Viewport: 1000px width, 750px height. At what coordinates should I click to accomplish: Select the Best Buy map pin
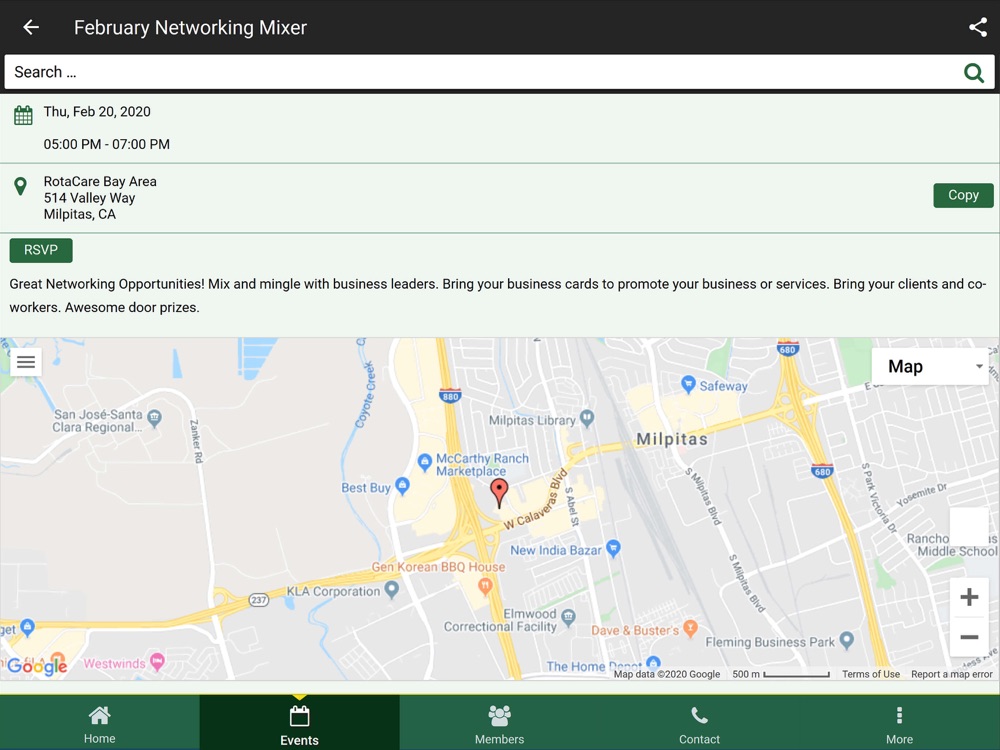[x=402, y=486]
